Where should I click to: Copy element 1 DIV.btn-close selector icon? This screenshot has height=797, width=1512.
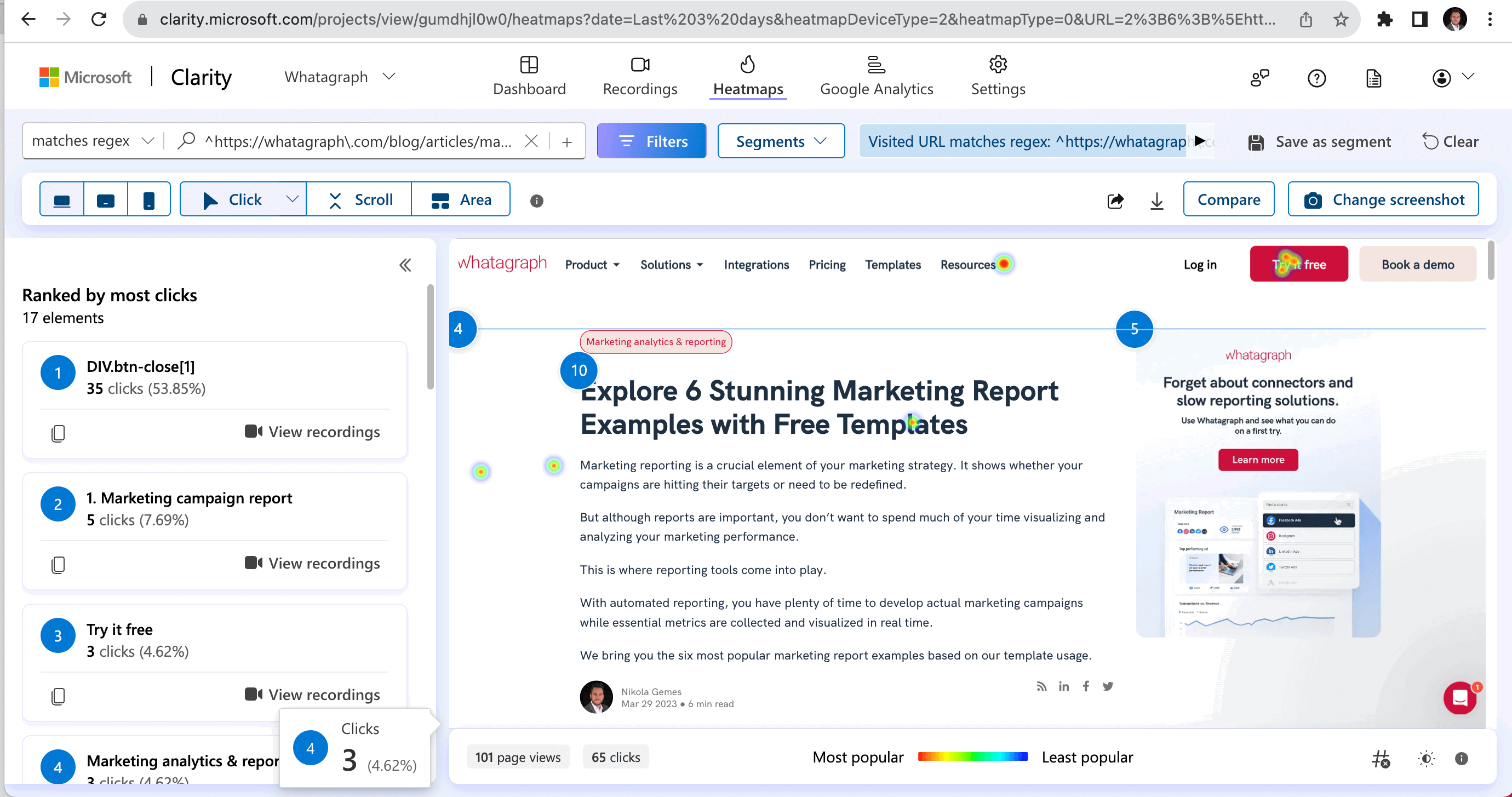point(58,433)
